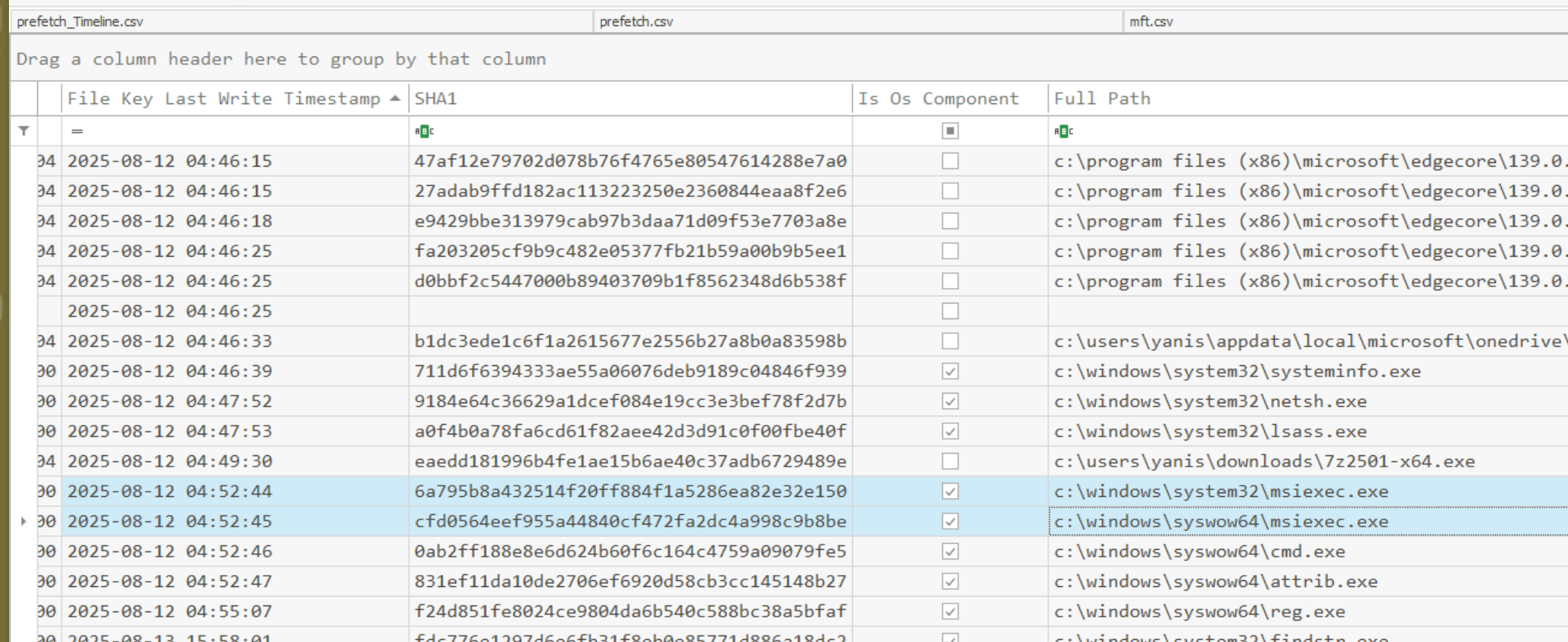Image resolution: width=1568 pixels, height=642 pixels.
Task: Select timestamp cell 2025-08-12 04:46:39
Action: click(235, 371)
